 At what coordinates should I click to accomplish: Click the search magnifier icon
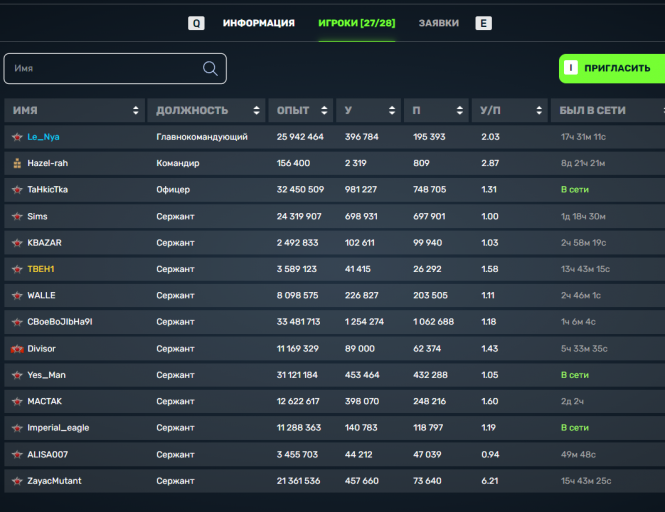210,68
